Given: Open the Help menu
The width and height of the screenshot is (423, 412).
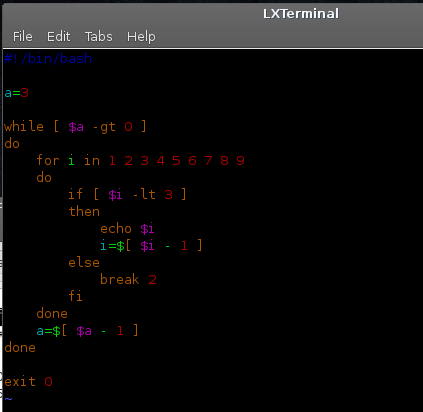Looking at the screenshot, I should click(141, 37).
